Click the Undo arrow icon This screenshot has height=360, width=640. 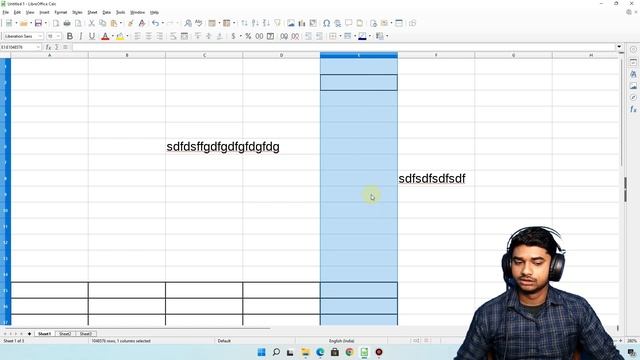[x=156, y=23]
